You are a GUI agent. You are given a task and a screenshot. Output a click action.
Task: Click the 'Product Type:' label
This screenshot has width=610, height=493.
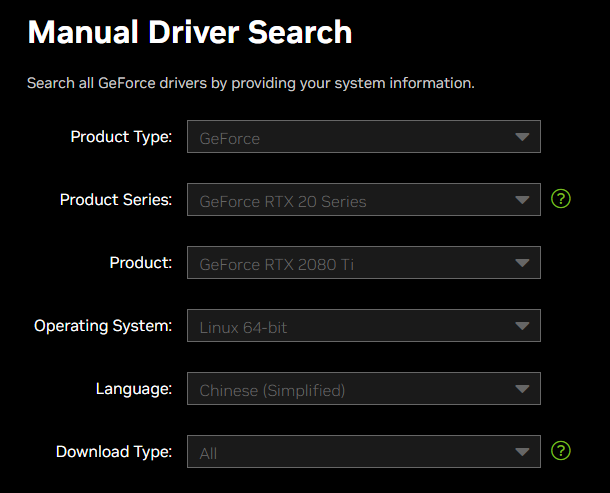click(121, 137)
